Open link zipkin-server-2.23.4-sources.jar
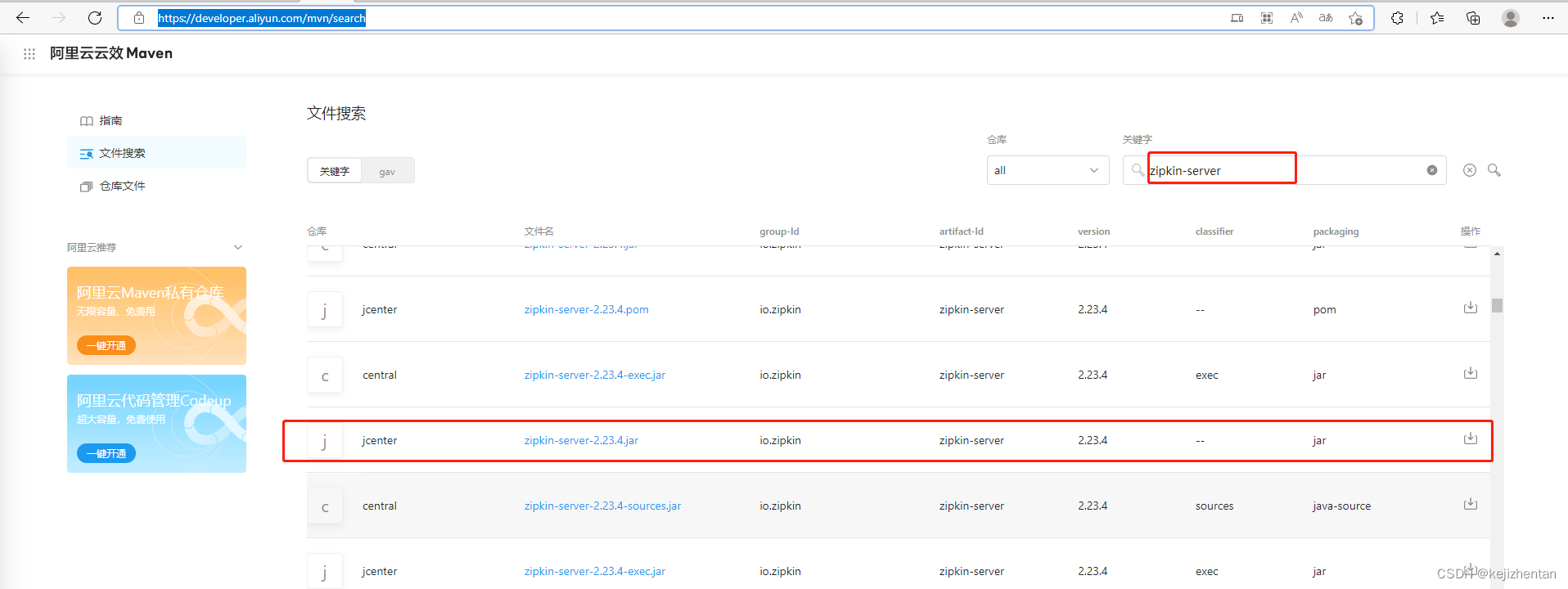The height and width of the screenshot is (589, 1568). click(602, 506)
